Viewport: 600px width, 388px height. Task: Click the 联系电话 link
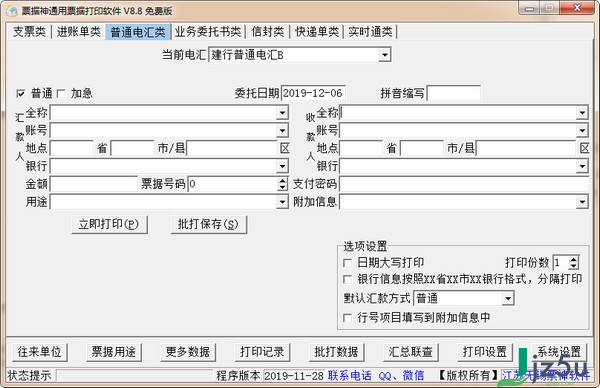tap(349, 376)
